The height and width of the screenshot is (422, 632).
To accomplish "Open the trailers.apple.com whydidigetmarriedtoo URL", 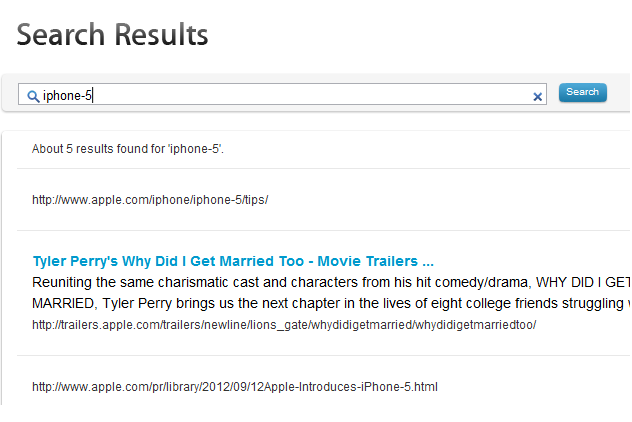I will click(x=284, y=325).
